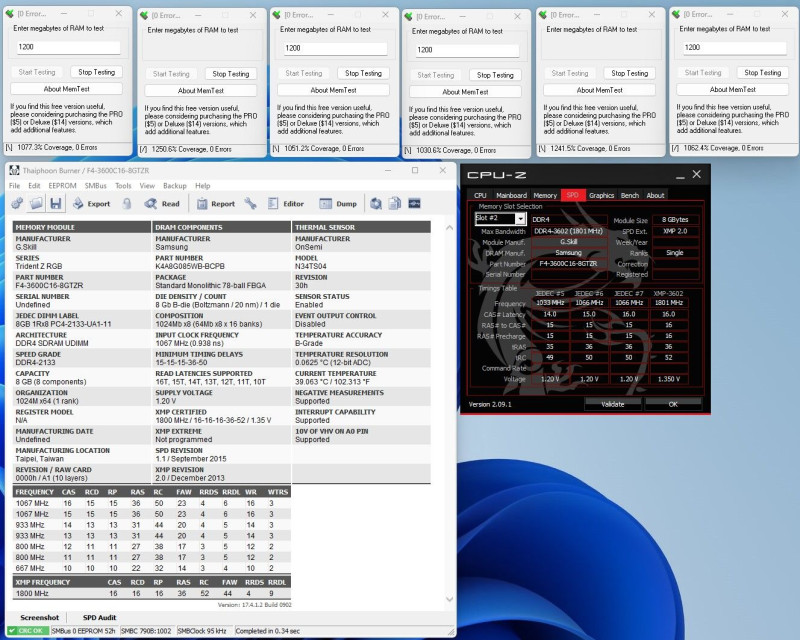The height and width of the screenshot is (640, 800).
Task: Open About MemTest in the 1250.6% coverage window
Action: click(201, 90)
